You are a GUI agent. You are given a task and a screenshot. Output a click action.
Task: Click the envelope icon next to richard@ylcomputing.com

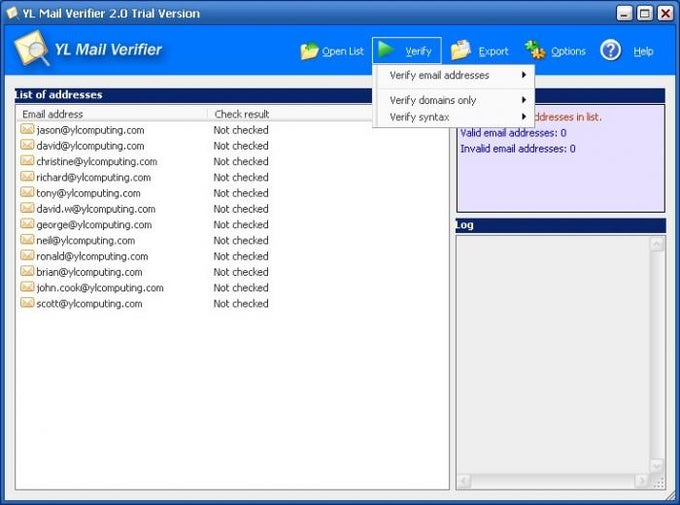coord(27,176)
